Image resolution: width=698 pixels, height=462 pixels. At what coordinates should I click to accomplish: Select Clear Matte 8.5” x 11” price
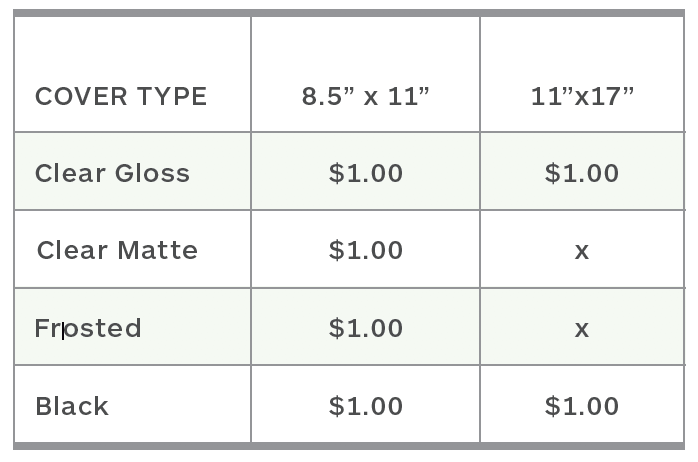[x=366, y=250]
